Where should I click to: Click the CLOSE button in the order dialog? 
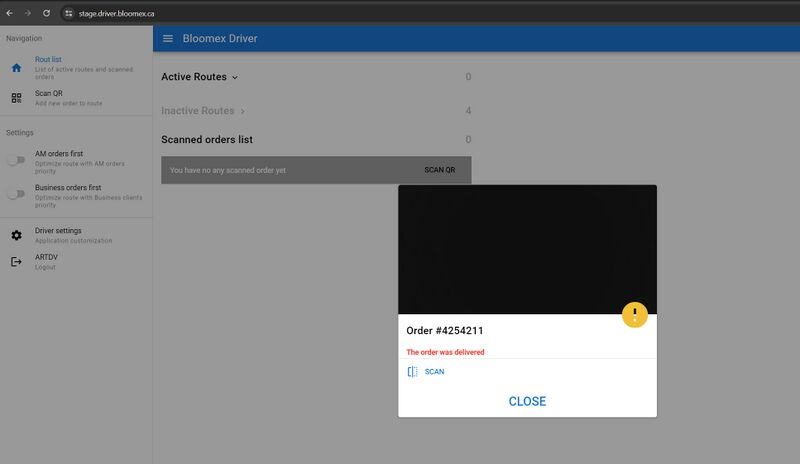[528, 401]
